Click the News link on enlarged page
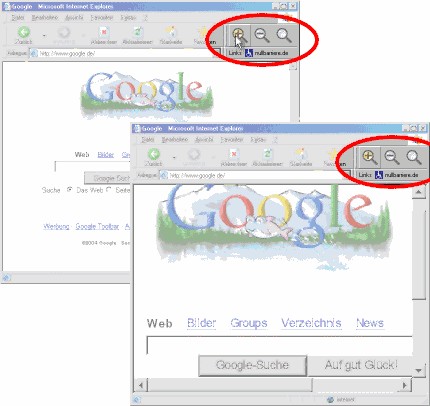 [x=370, y=323]
